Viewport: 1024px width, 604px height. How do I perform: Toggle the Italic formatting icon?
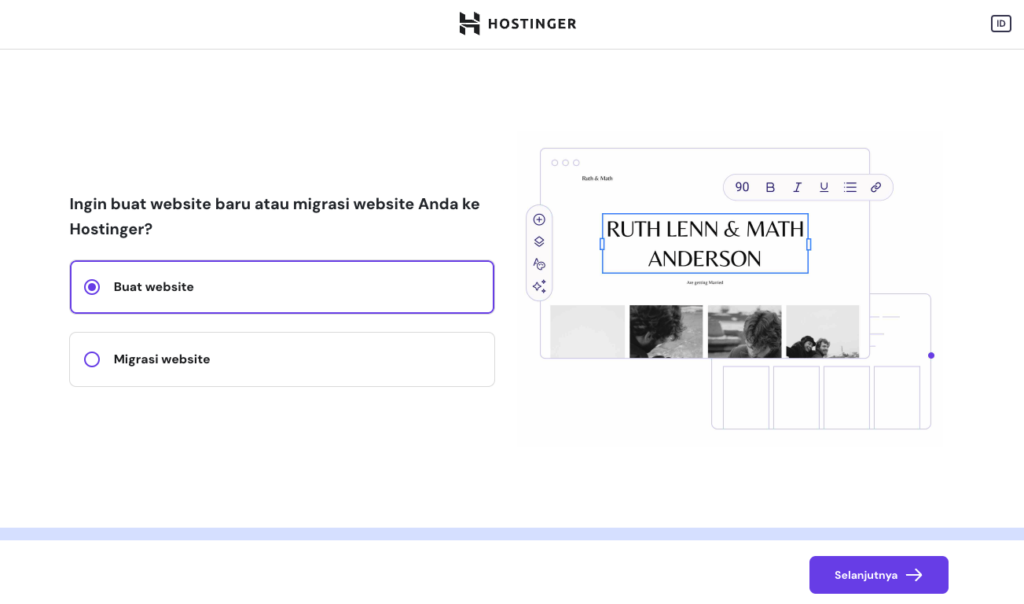click(x=797, y=187)
